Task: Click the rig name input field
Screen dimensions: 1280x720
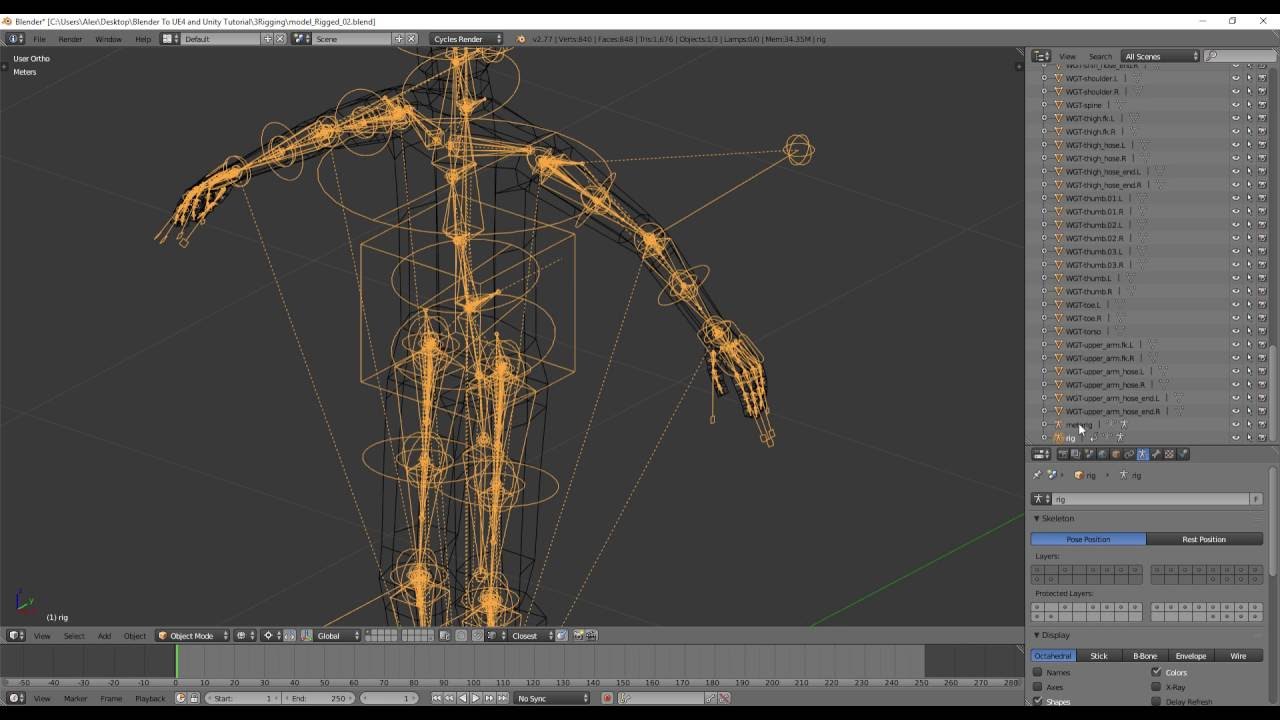Action: point(1150,499)
